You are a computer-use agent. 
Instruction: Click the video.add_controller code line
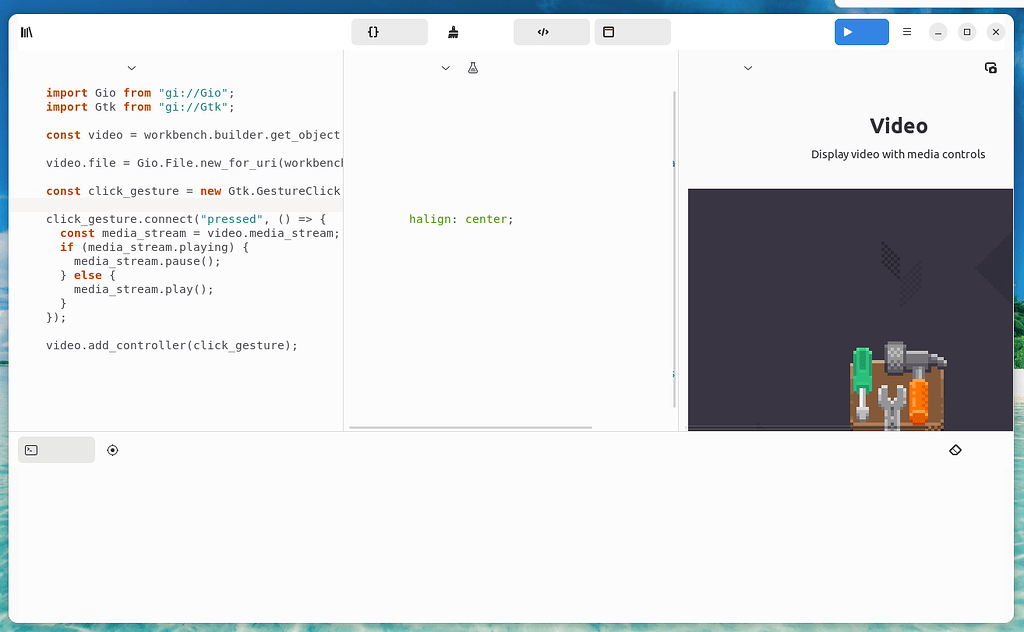click(x=172, y=345)
